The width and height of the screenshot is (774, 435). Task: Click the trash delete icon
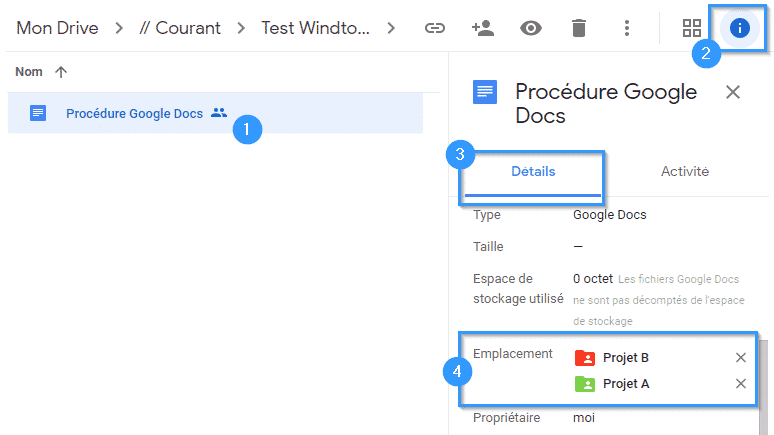579,28
